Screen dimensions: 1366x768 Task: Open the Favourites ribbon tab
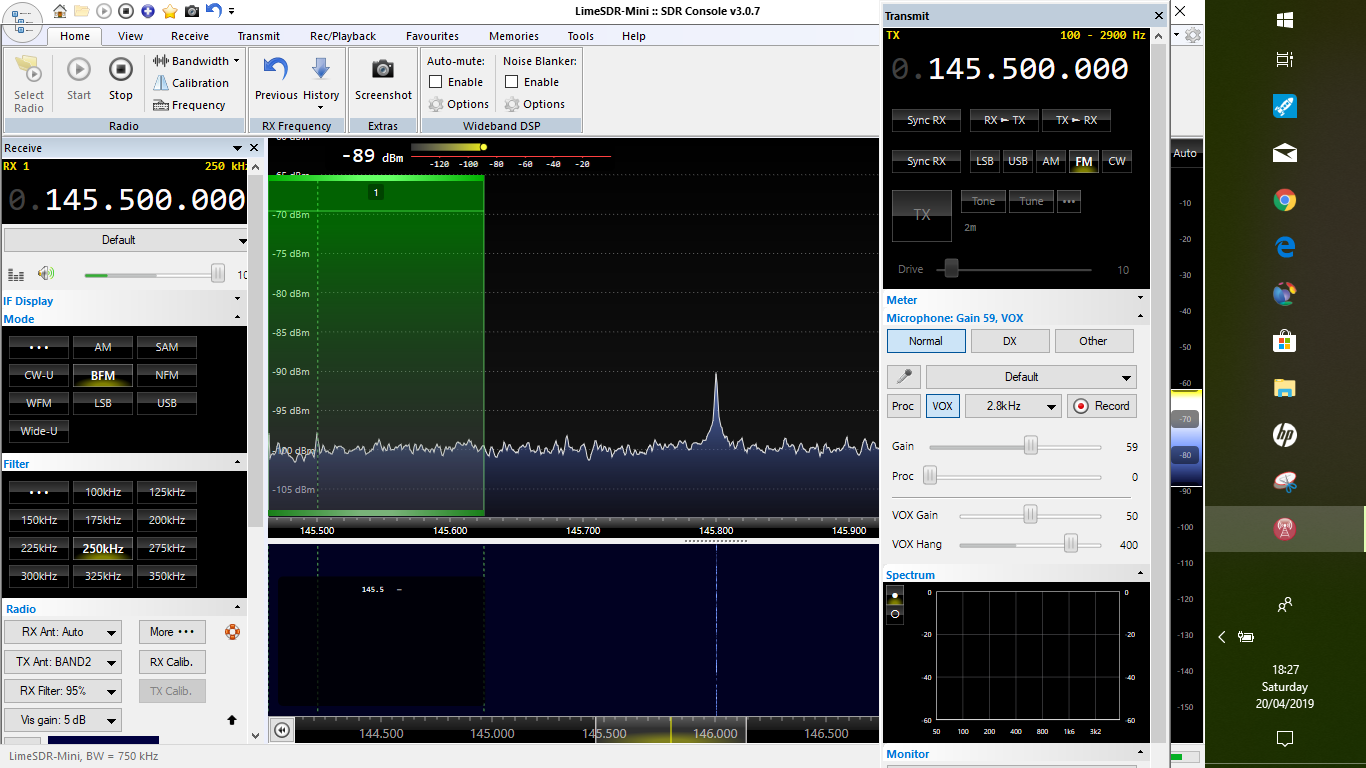pos(432,36)
